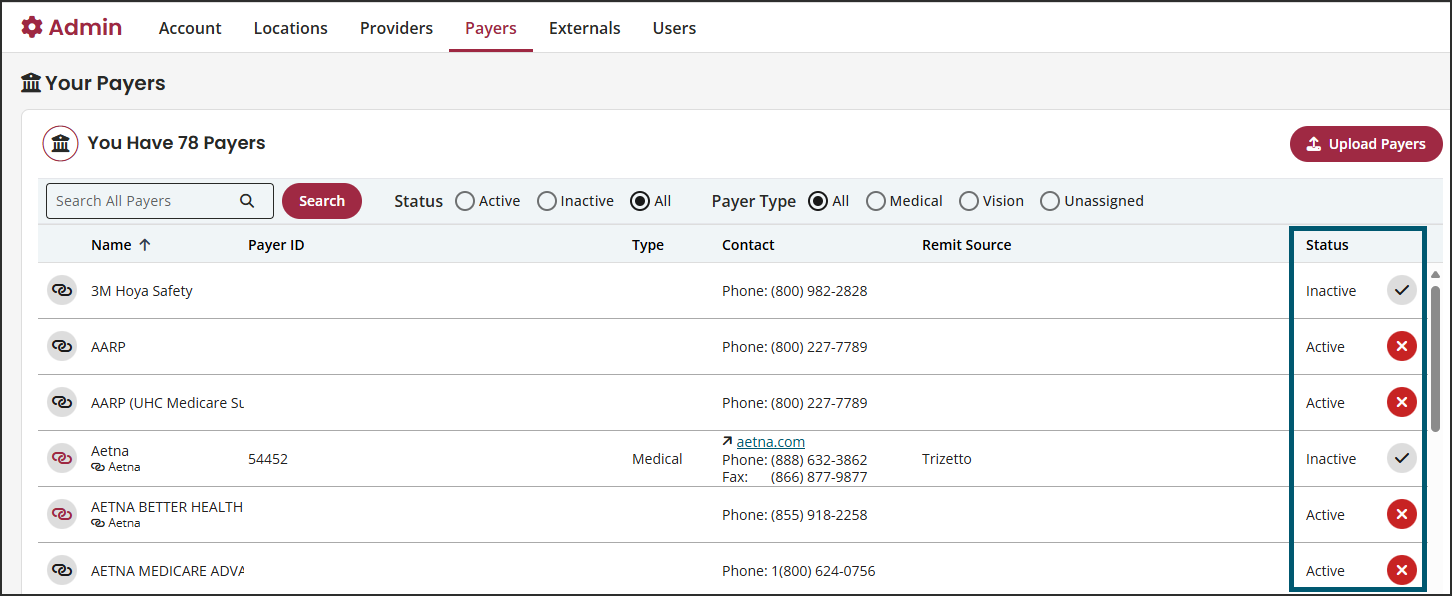Click the red chain icon beside Aetna
This screenshot has height=596, width=1452.
(61, 457)
